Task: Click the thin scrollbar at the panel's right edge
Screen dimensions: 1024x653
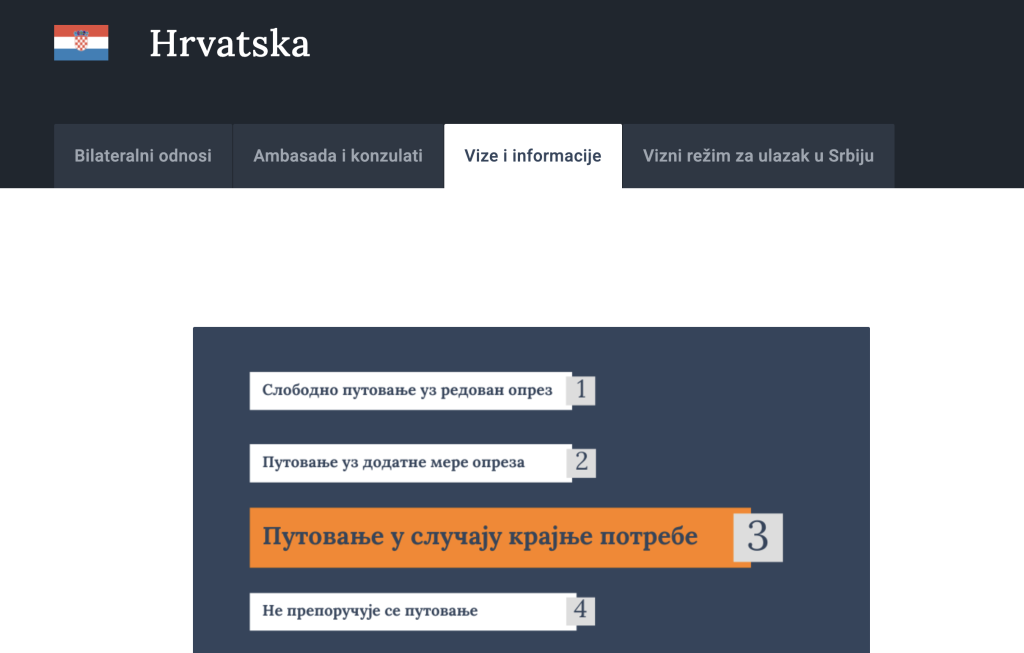Action: coord(866,490)
